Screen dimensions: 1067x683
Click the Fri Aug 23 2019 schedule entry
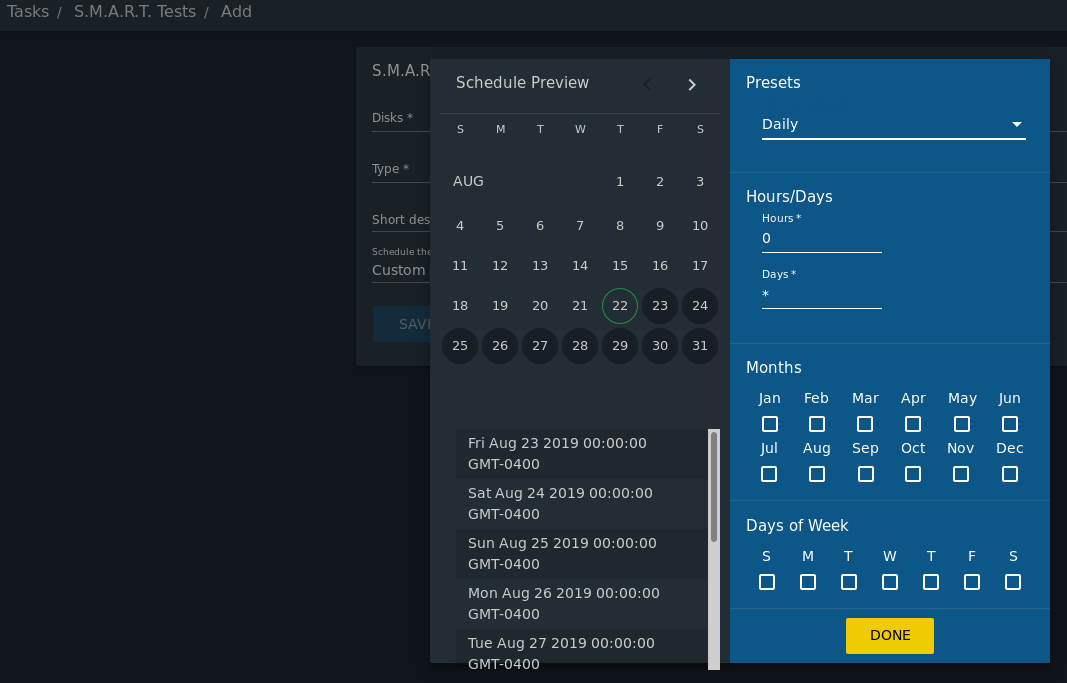[x=582, y=454]
